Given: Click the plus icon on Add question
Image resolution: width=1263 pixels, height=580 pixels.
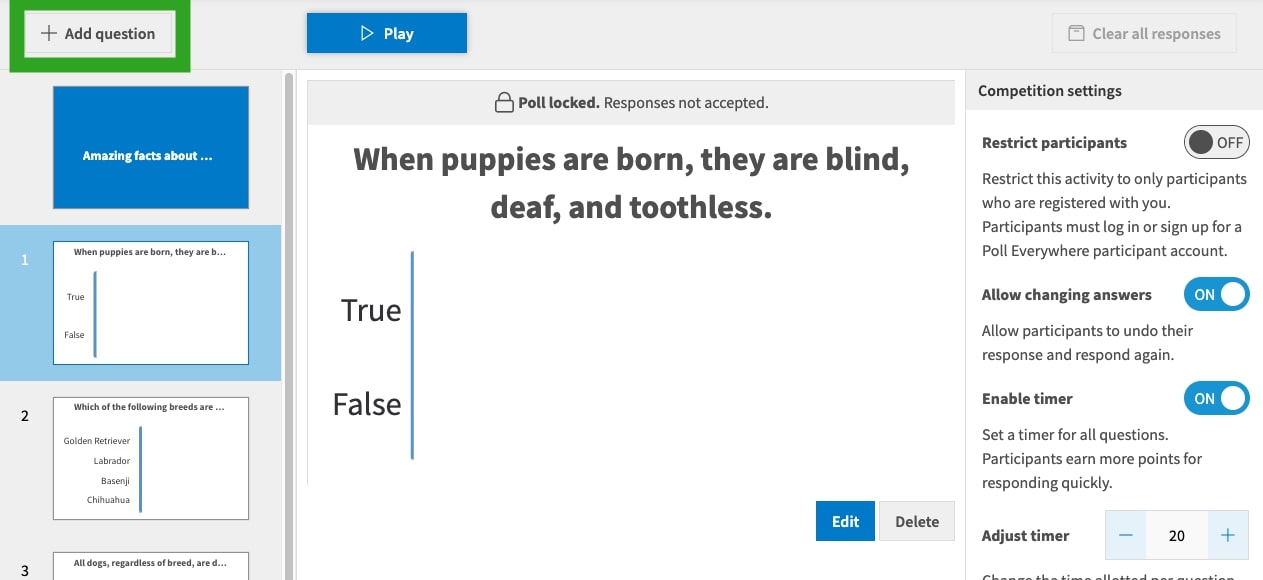Looking at the screenshot, I should [x=48, y=34].
